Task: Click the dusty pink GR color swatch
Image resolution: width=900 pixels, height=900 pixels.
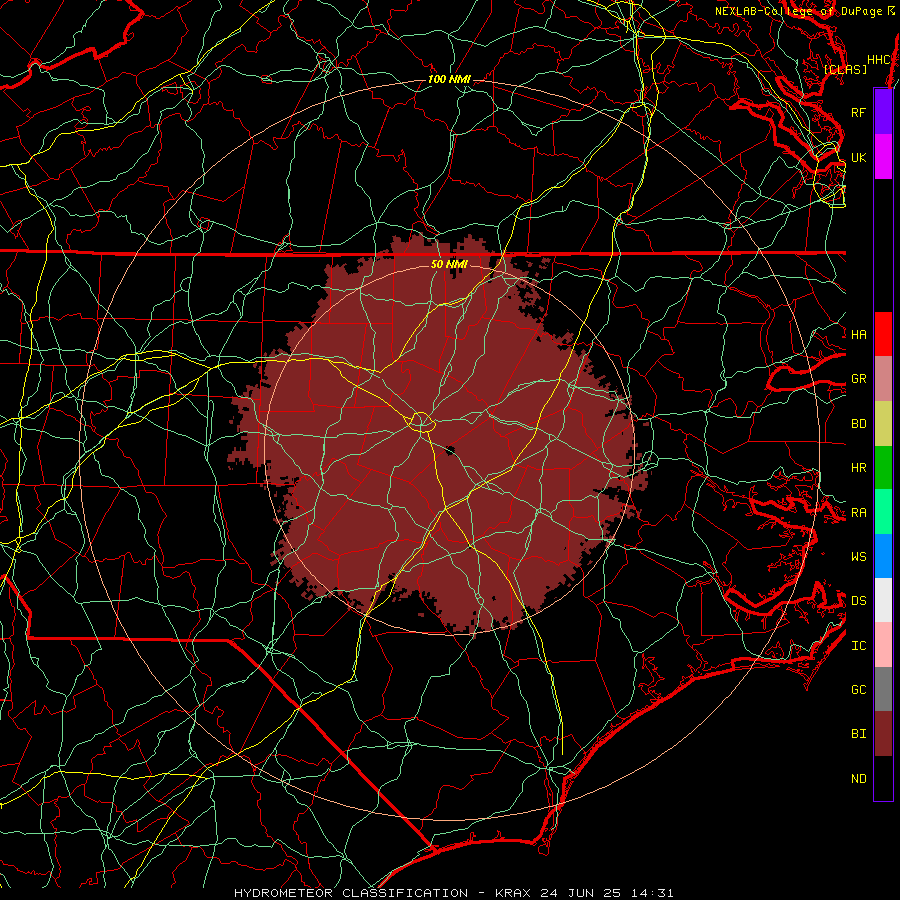Action: (x=883, y=379)
